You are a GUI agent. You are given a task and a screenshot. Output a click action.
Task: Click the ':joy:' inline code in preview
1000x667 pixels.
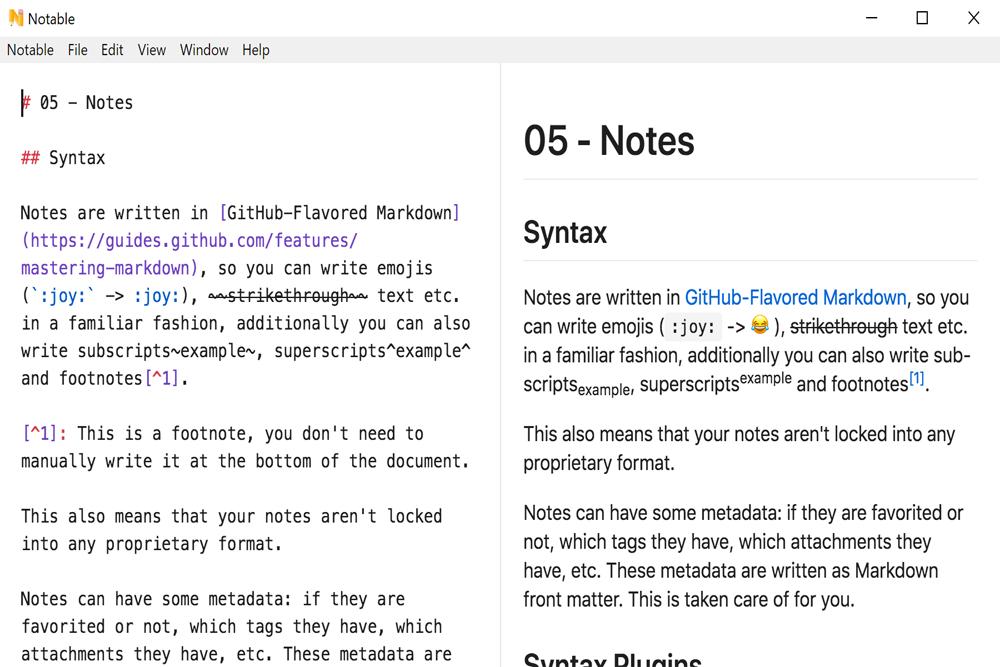click(x=692, y=327)
